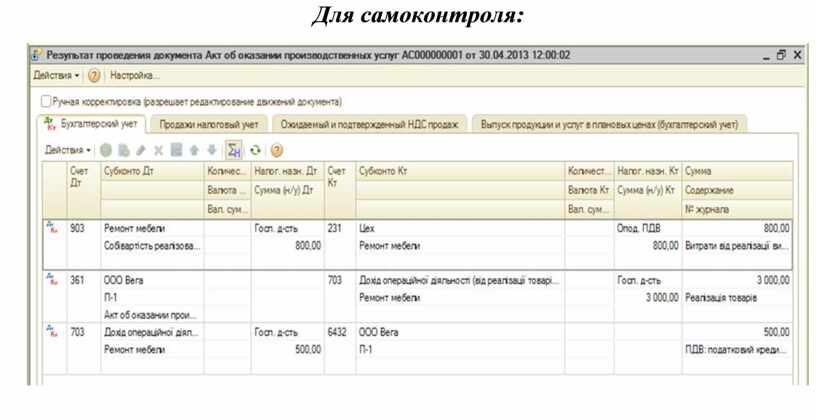
Task: Click ООО Вега in row 361
Action: click(152, 280)
